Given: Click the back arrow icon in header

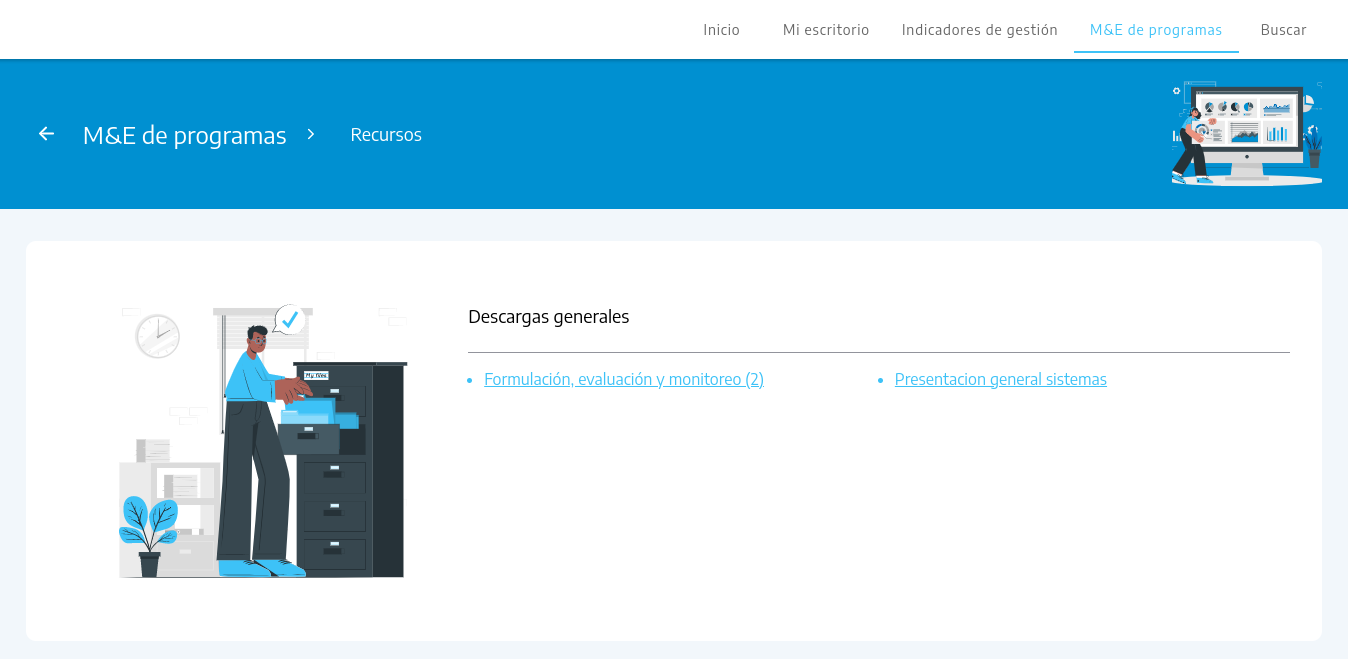Looking at the screenshot, I should (46, 134).
